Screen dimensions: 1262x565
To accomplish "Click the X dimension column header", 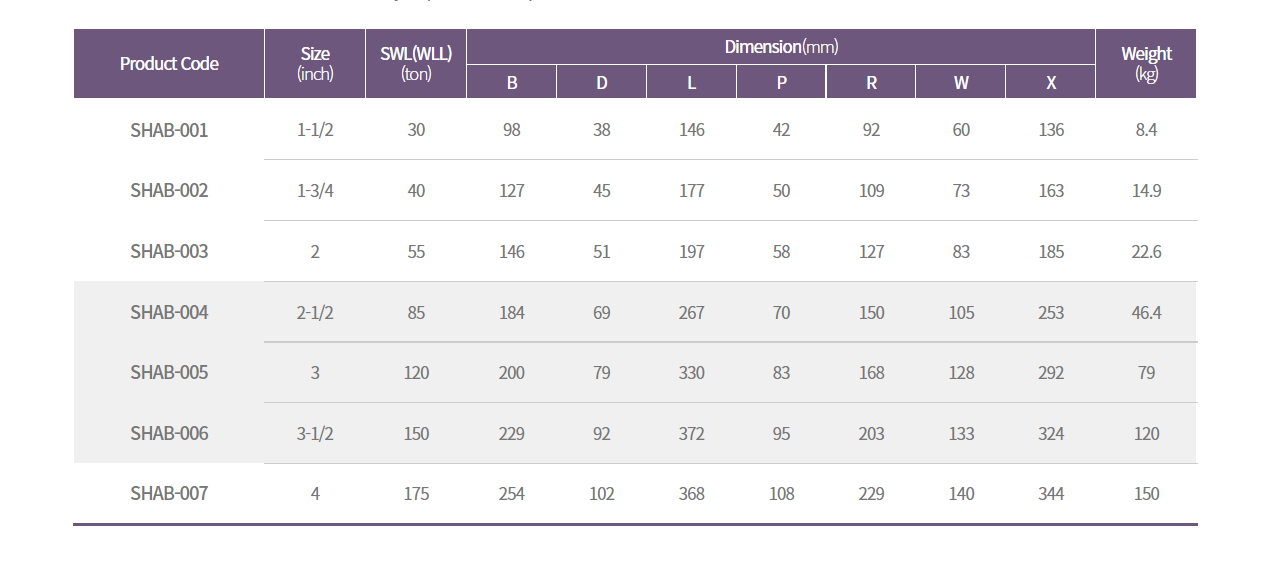I will (x=1051, y=82).
